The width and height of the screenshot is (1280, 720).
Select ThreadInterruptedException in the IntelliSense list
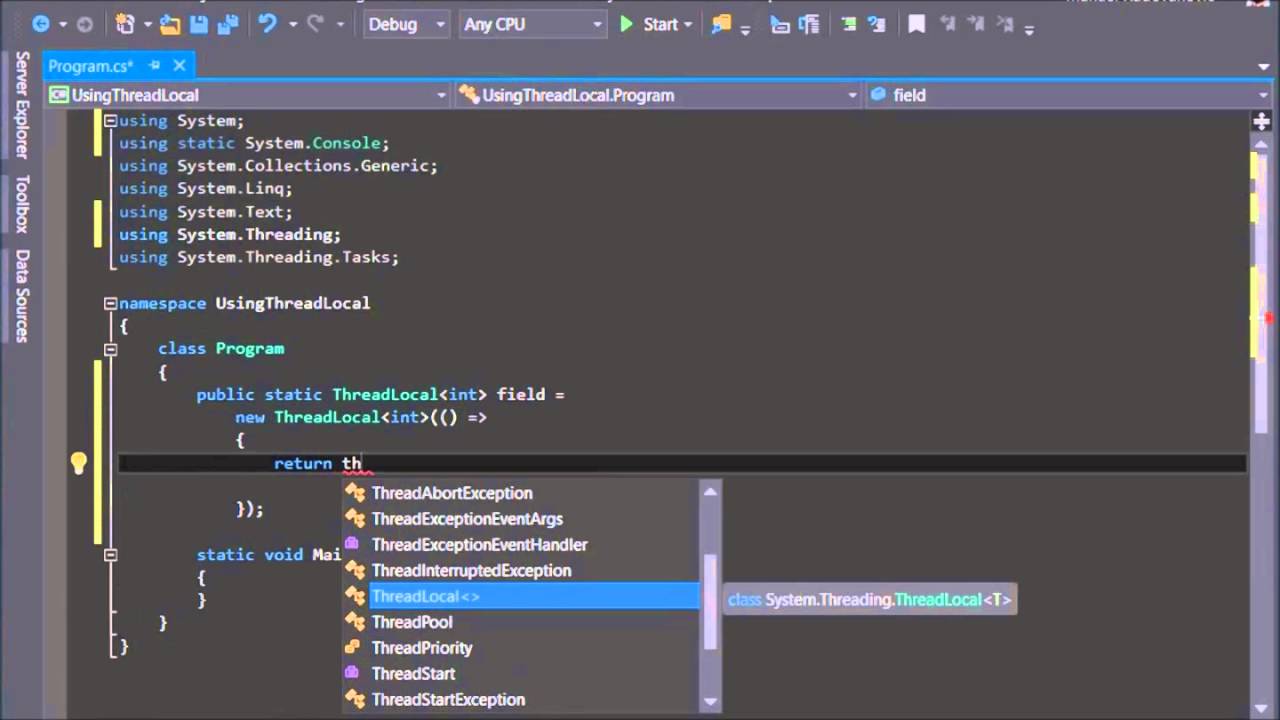(521, 571)
